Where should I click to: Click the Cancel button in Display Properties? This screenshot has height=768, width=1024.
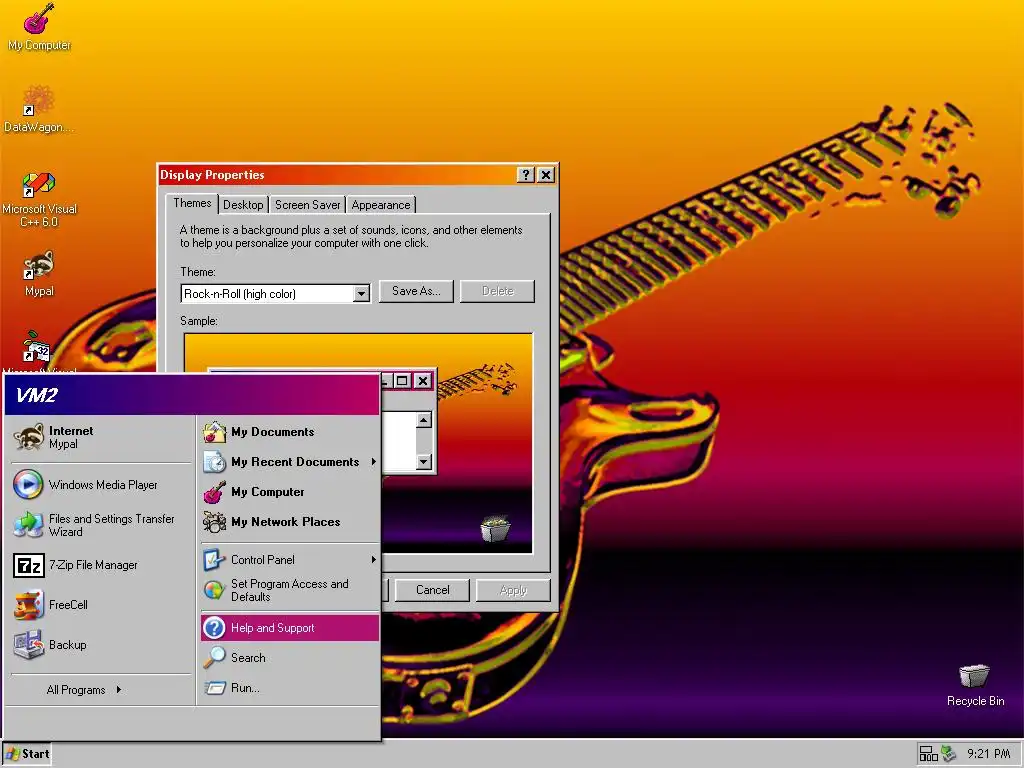point(432,590)
